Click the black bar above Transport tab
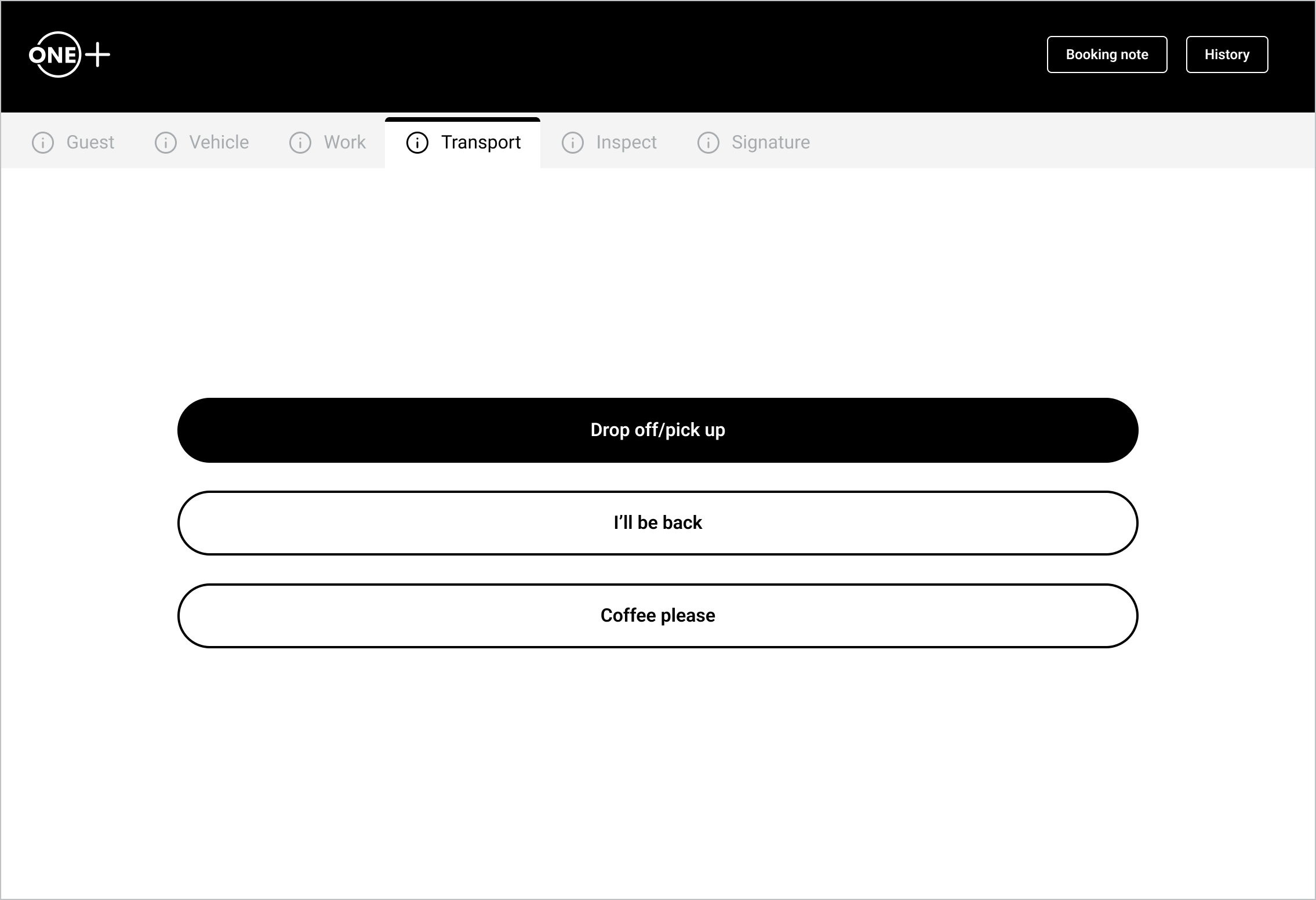Image resolution: width=1316 pixels, height=900 pixels. pyautogui.click(x=463, y=119)
